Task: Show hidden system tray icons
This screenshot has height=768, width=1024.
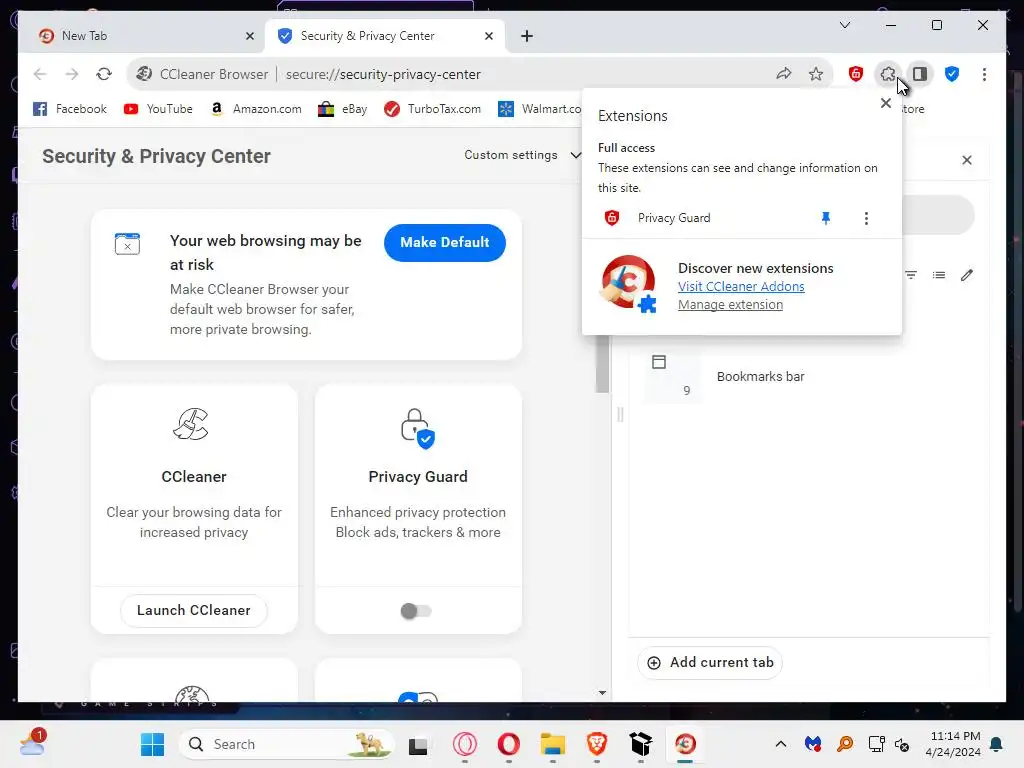Action: pyautogui.click(x=780, y=744)
